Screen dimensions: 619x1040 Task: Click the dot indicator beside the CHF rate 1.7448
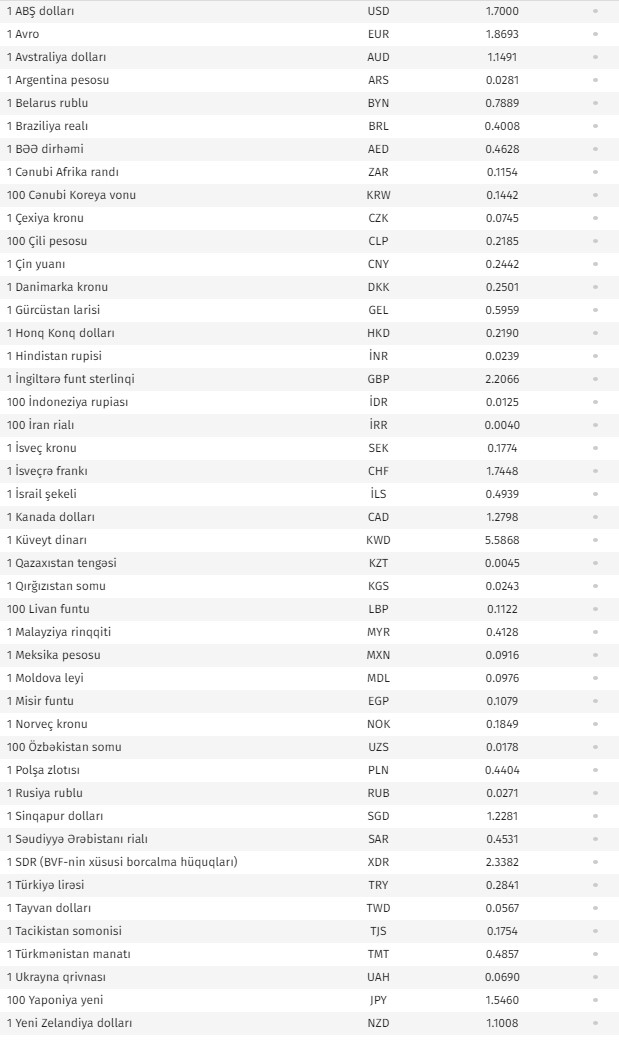595,471
